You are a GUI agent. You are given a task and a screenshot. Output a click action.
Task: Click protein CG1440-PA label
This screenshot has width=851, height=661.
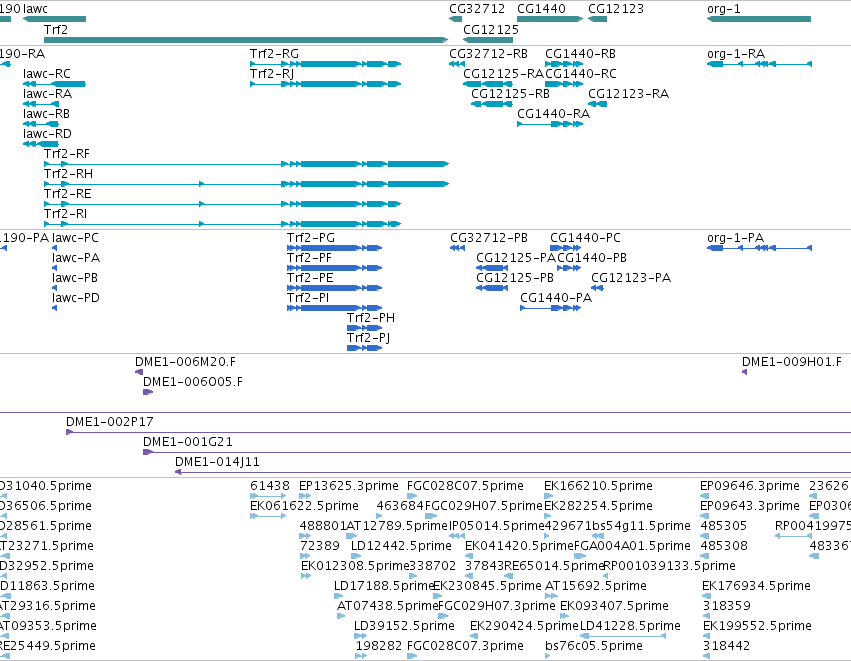point(556,298)
